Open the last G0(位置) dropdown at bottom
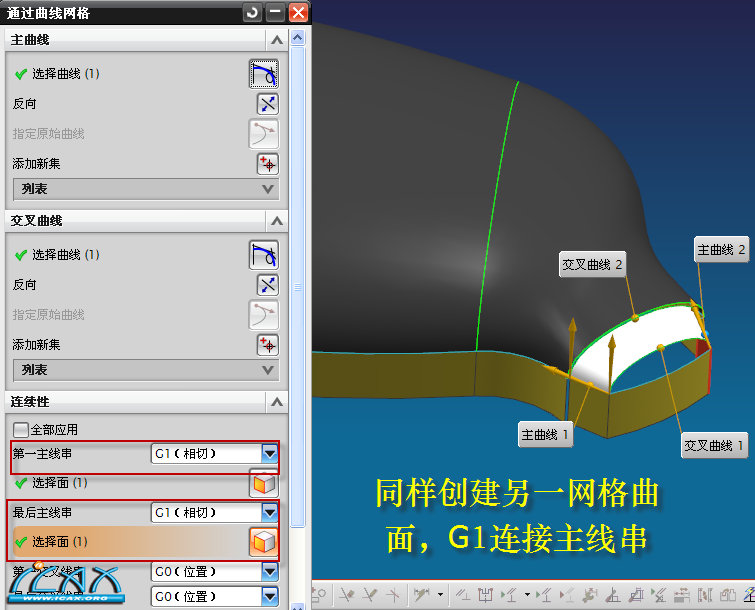The width and height of the screenshot is (755, 610). 270,597
